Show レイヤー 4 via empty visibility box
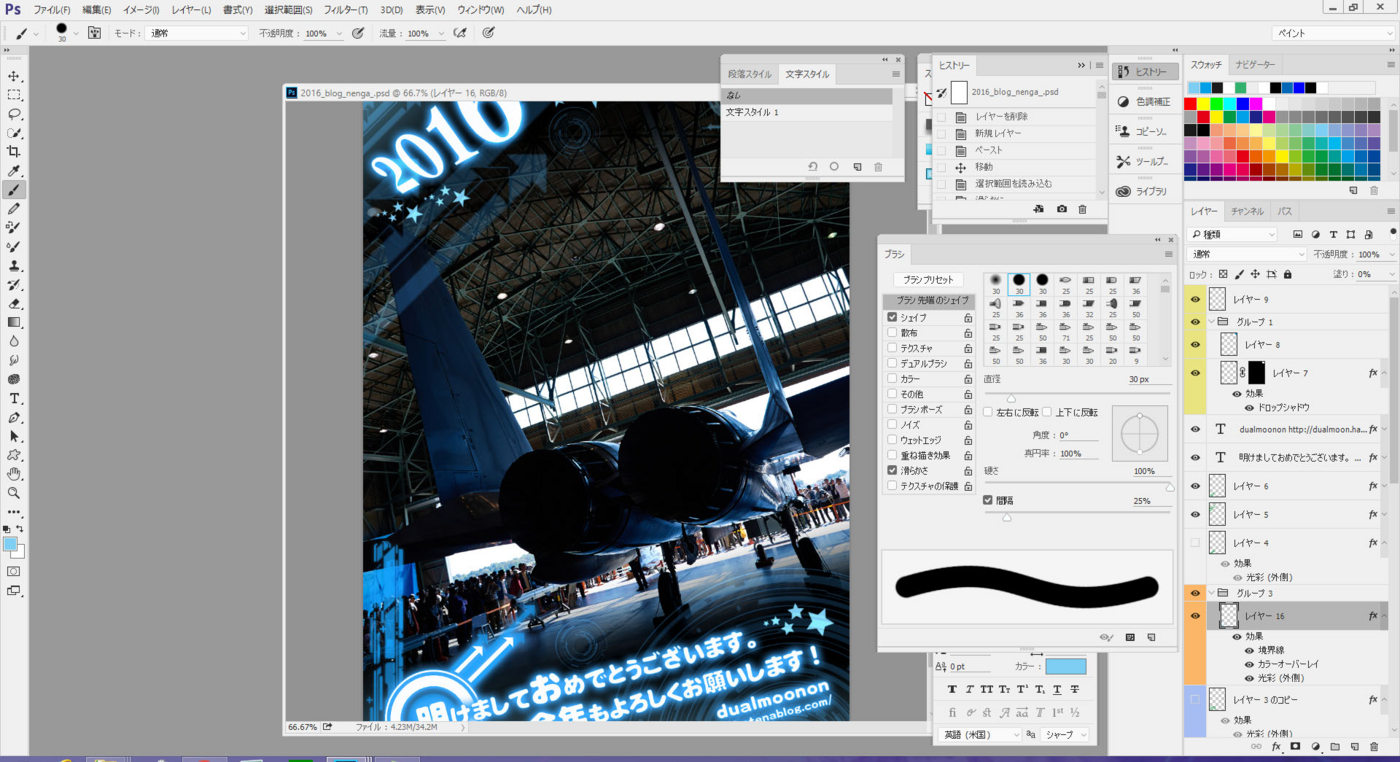This screenshot has width=1400, height=762. 1195,543
